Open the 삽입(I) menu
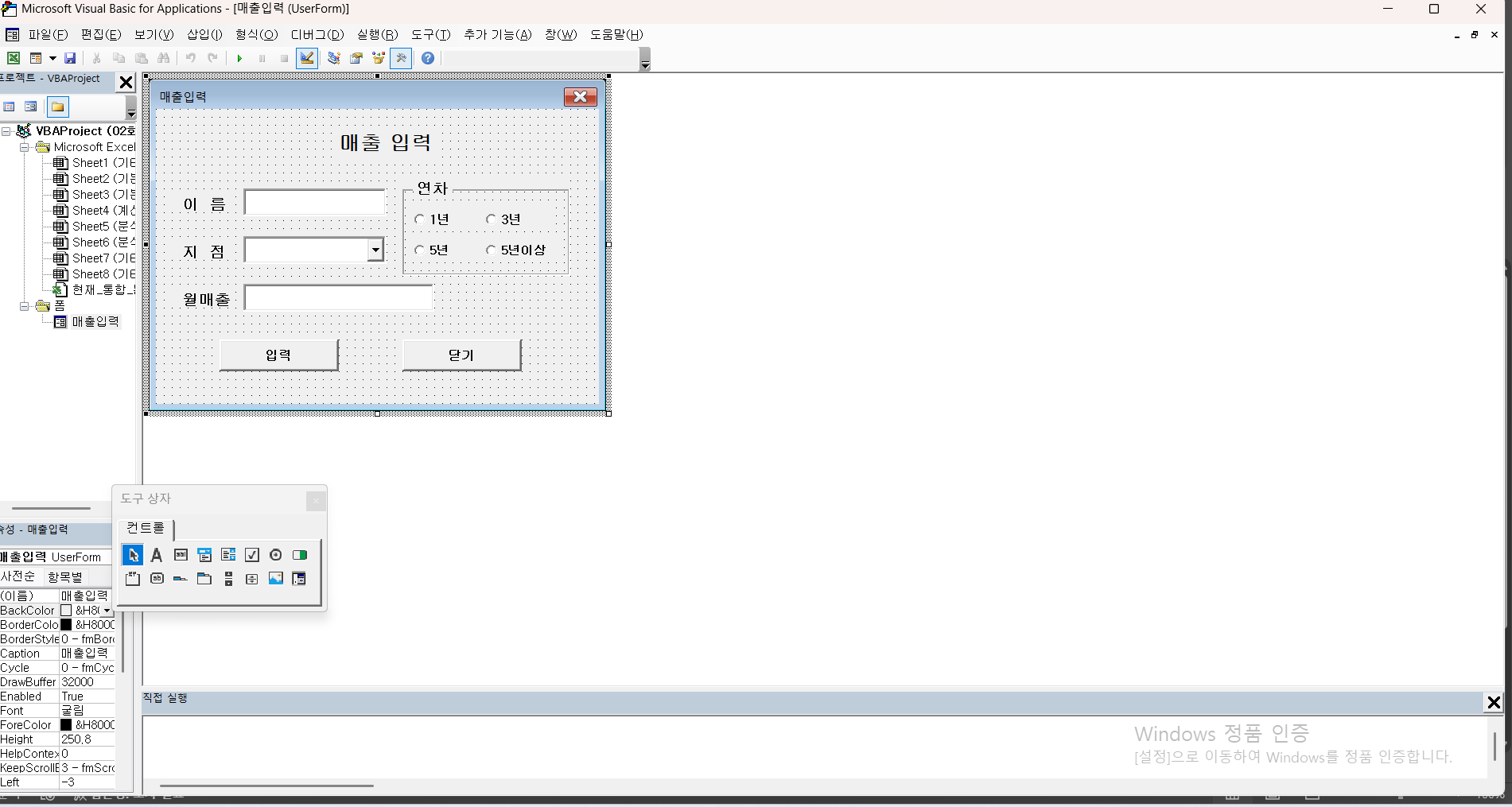Image resolution: width=1512 pixels, height=807 pixels. pyautogui.click(x=204, y=34)
